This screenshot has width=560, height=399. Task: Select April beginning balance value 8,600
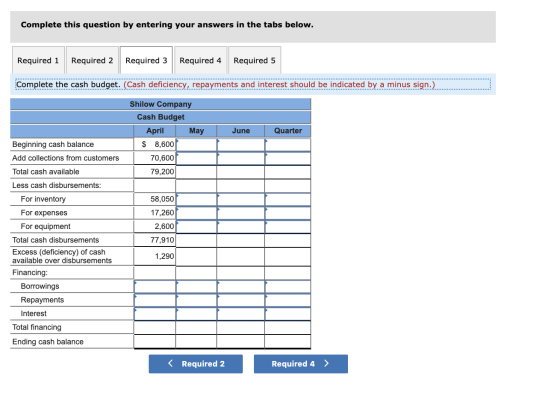(x=164, y=144)
